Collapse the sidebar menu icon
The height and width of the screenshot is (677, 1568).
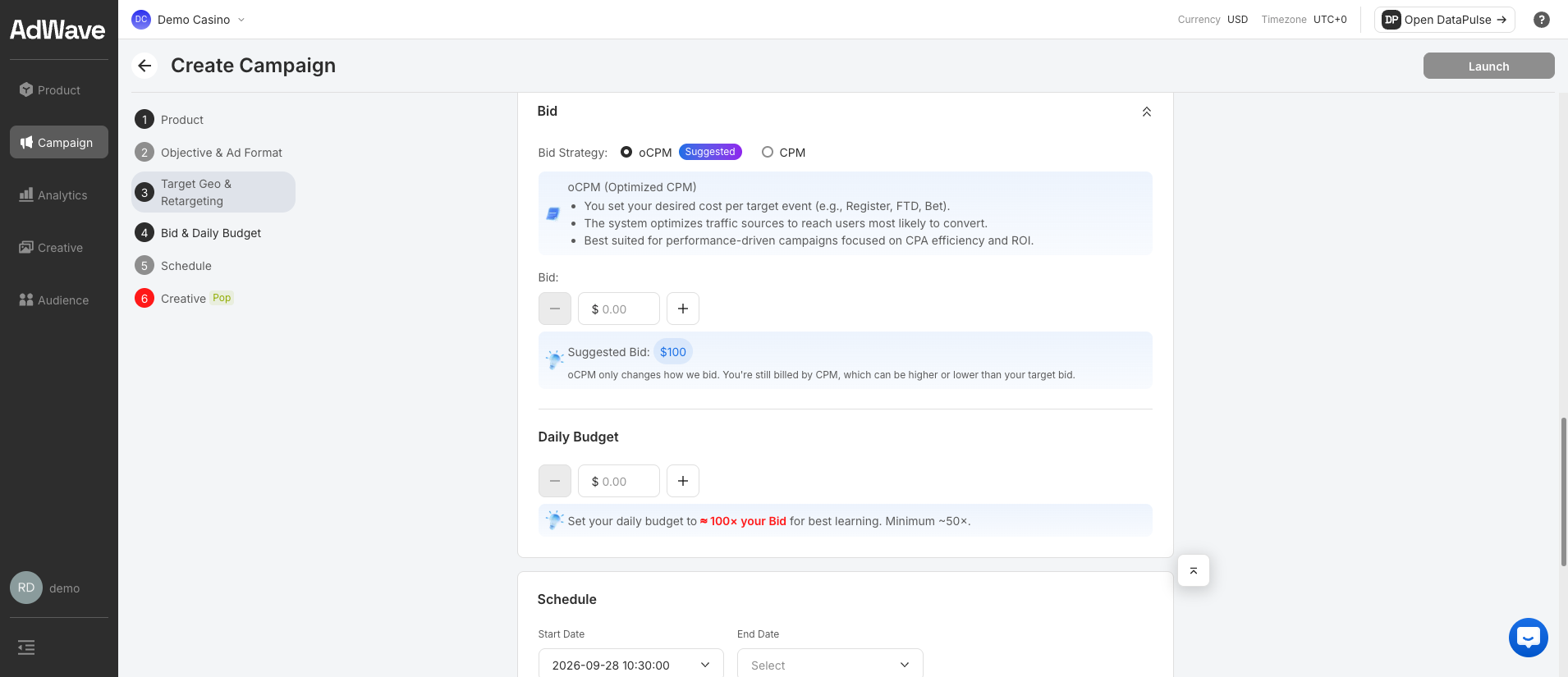click(x=26, y=647)
